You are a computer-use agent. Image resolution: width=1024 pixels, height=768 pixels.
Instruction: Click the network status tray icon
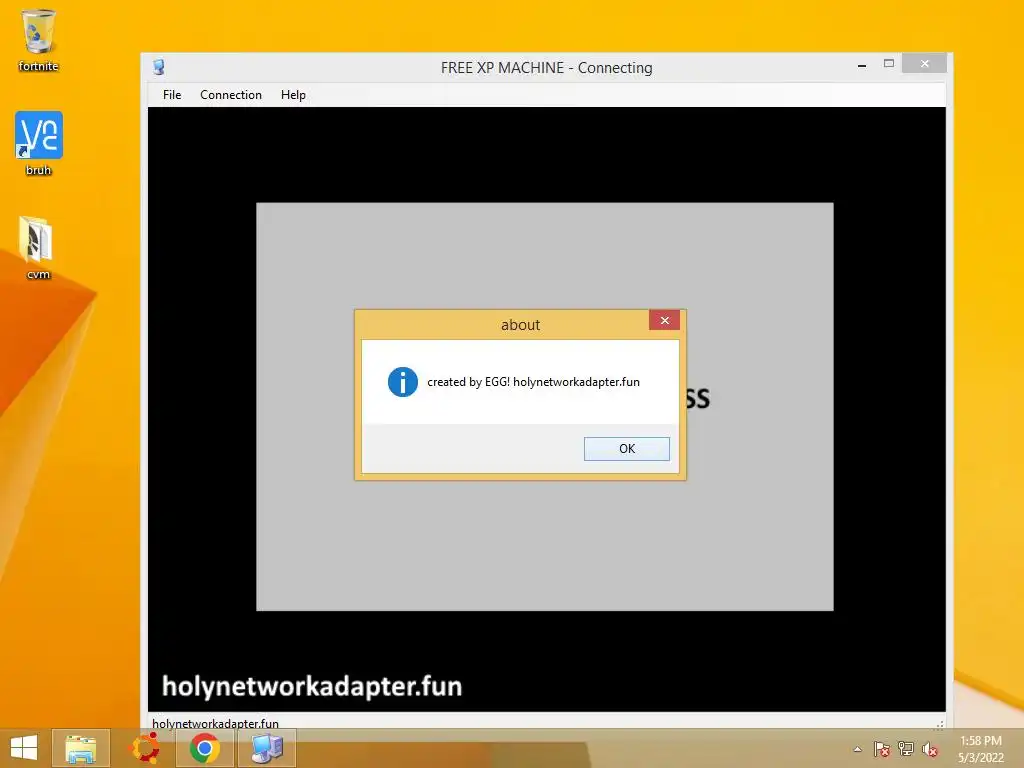(x=905, y=749)
